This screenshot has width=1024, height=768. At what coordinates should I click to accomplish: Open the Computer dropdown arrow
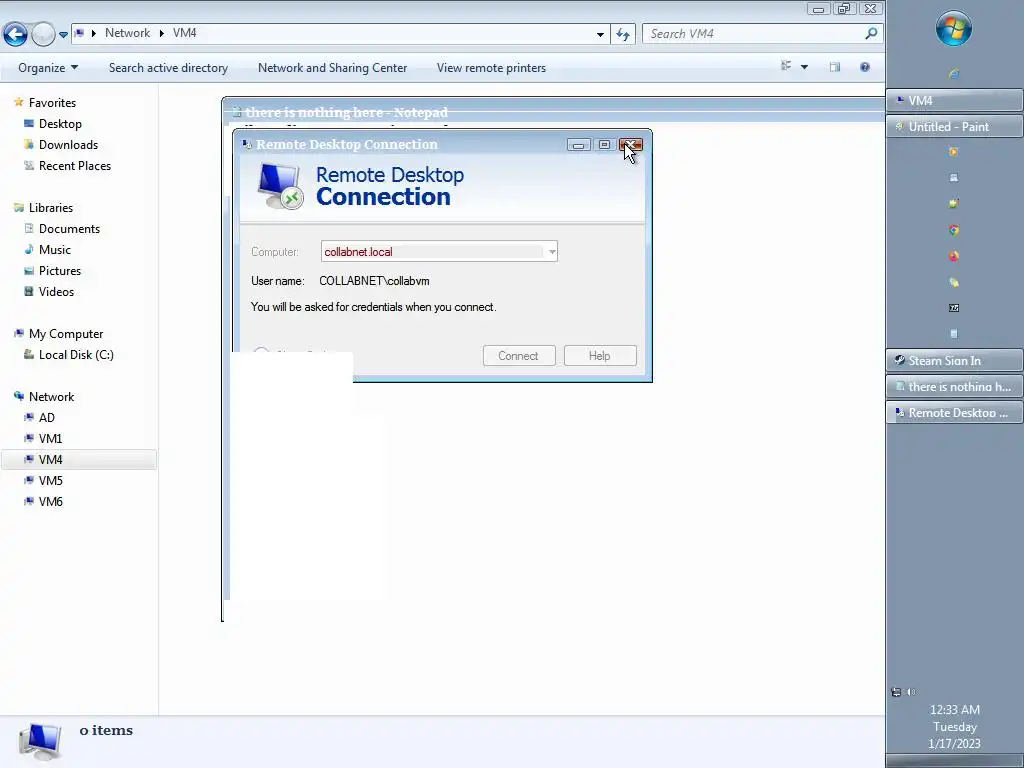[x=552, y=251]
